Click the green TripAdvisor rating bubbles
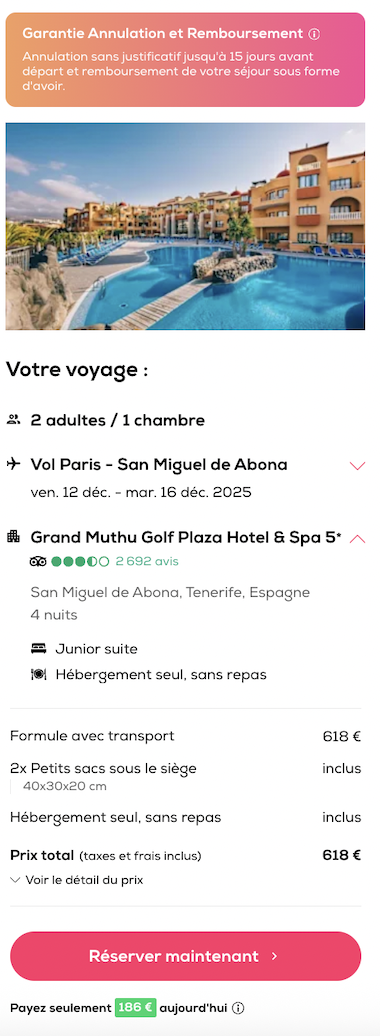This screenshot has width=380, height=1036. [x=80, y=562]
